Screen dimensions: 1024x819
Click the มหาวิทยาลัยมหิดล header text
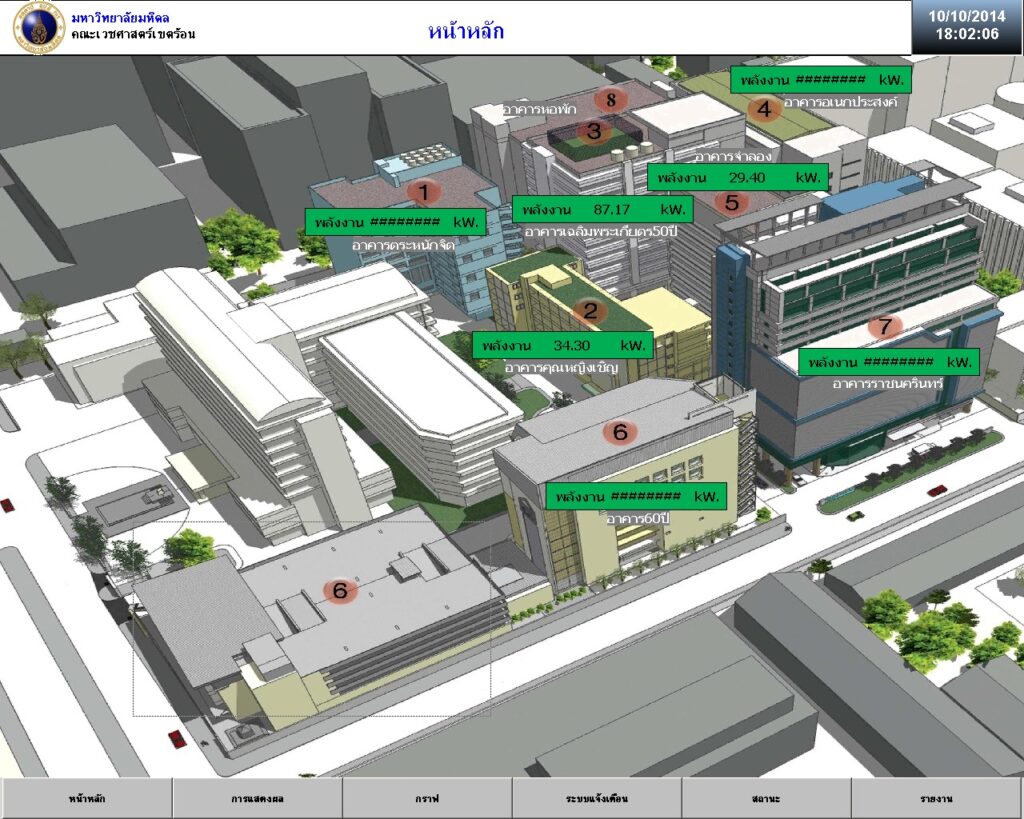point(120,18)
